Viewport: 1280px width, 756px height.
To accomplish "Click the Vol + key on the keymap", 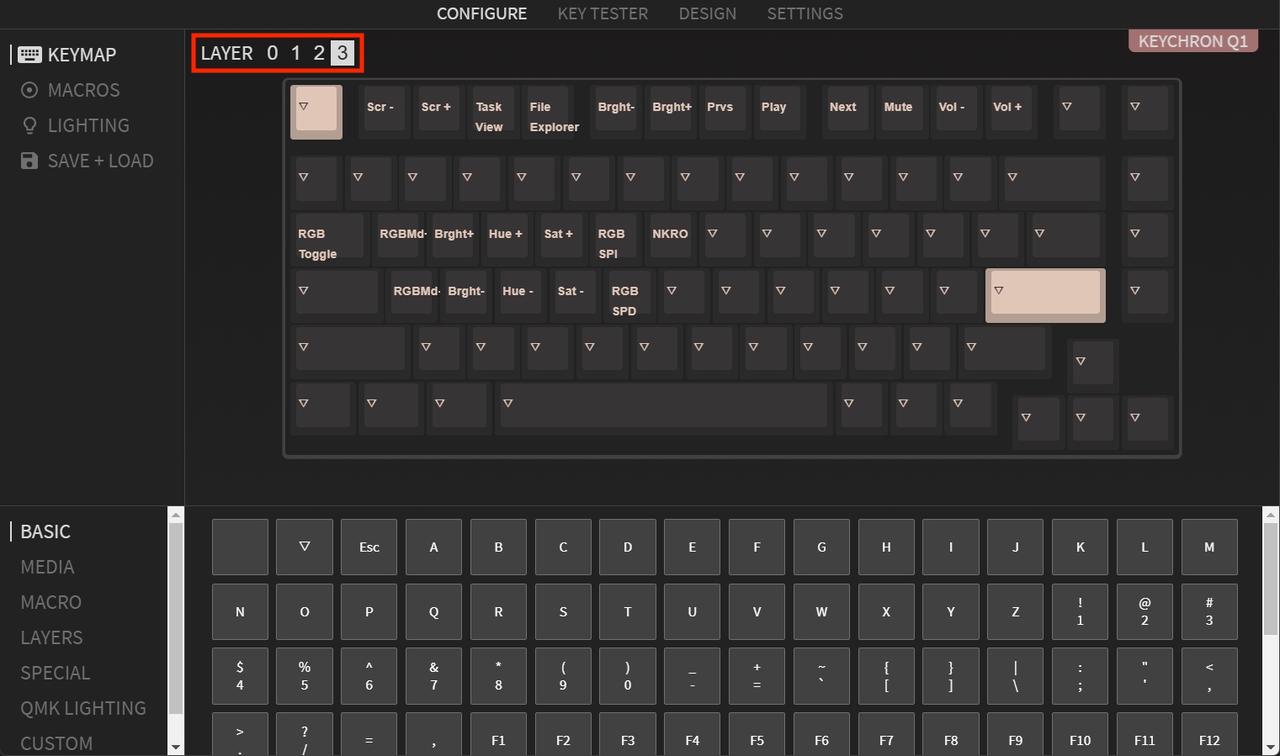I will [x=1010, y=111].
